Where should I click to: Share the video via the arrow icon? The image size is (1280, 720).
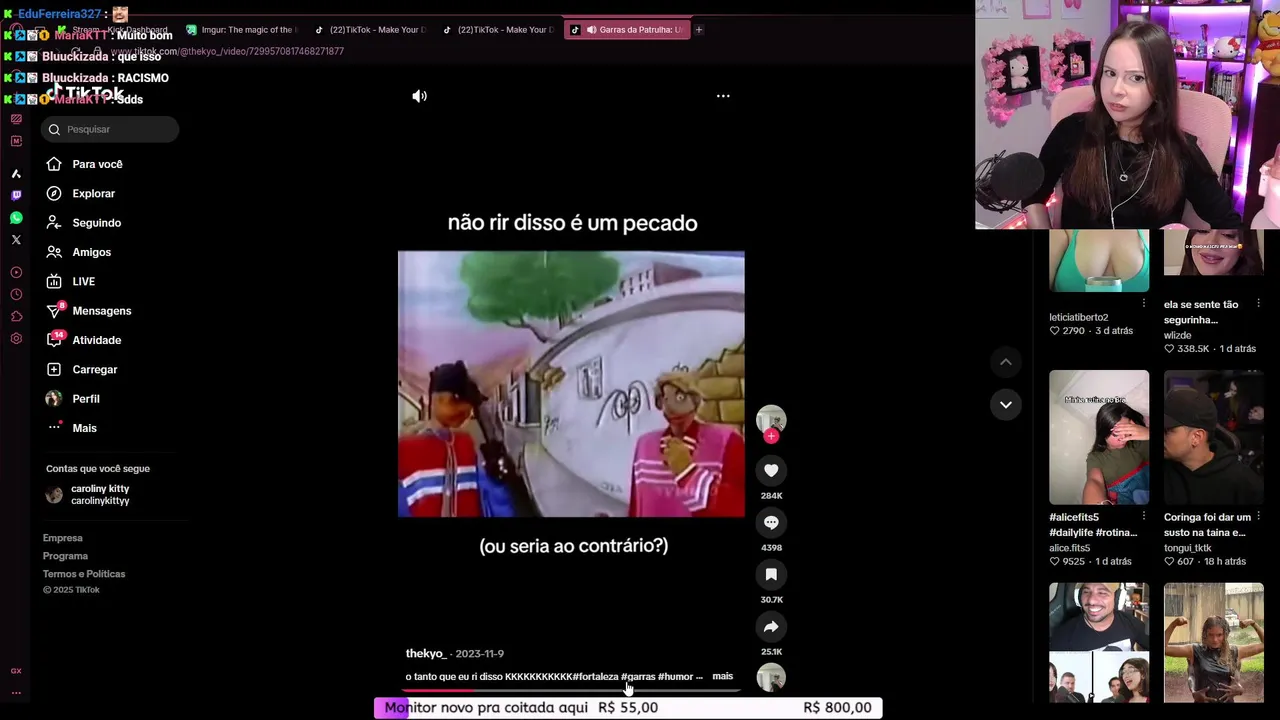[771, 627]
